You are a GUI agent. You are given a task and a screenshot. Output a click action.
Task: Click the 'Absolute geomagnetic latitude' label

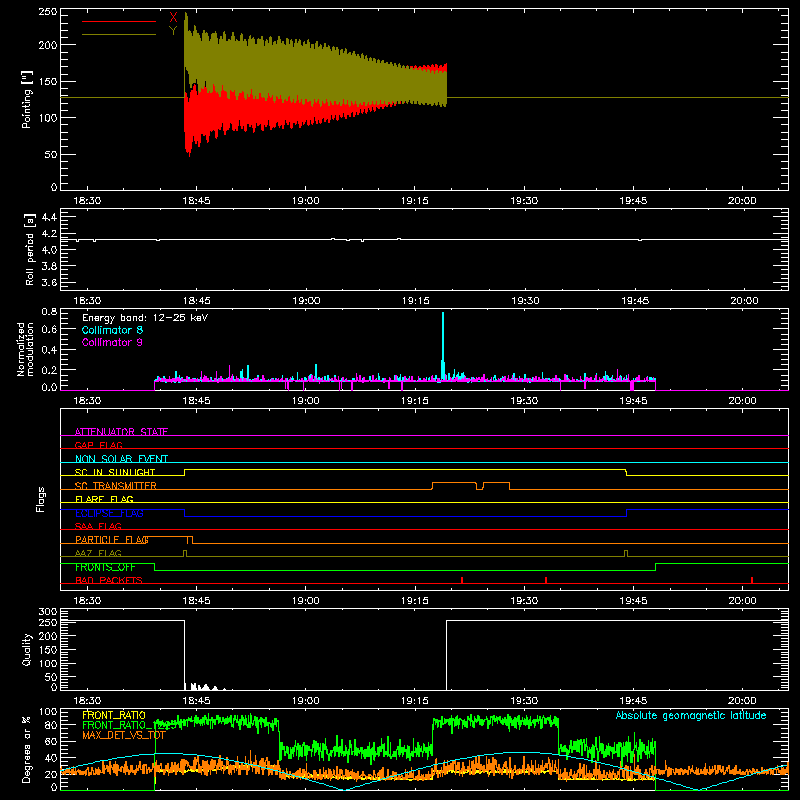coord(691,715)
